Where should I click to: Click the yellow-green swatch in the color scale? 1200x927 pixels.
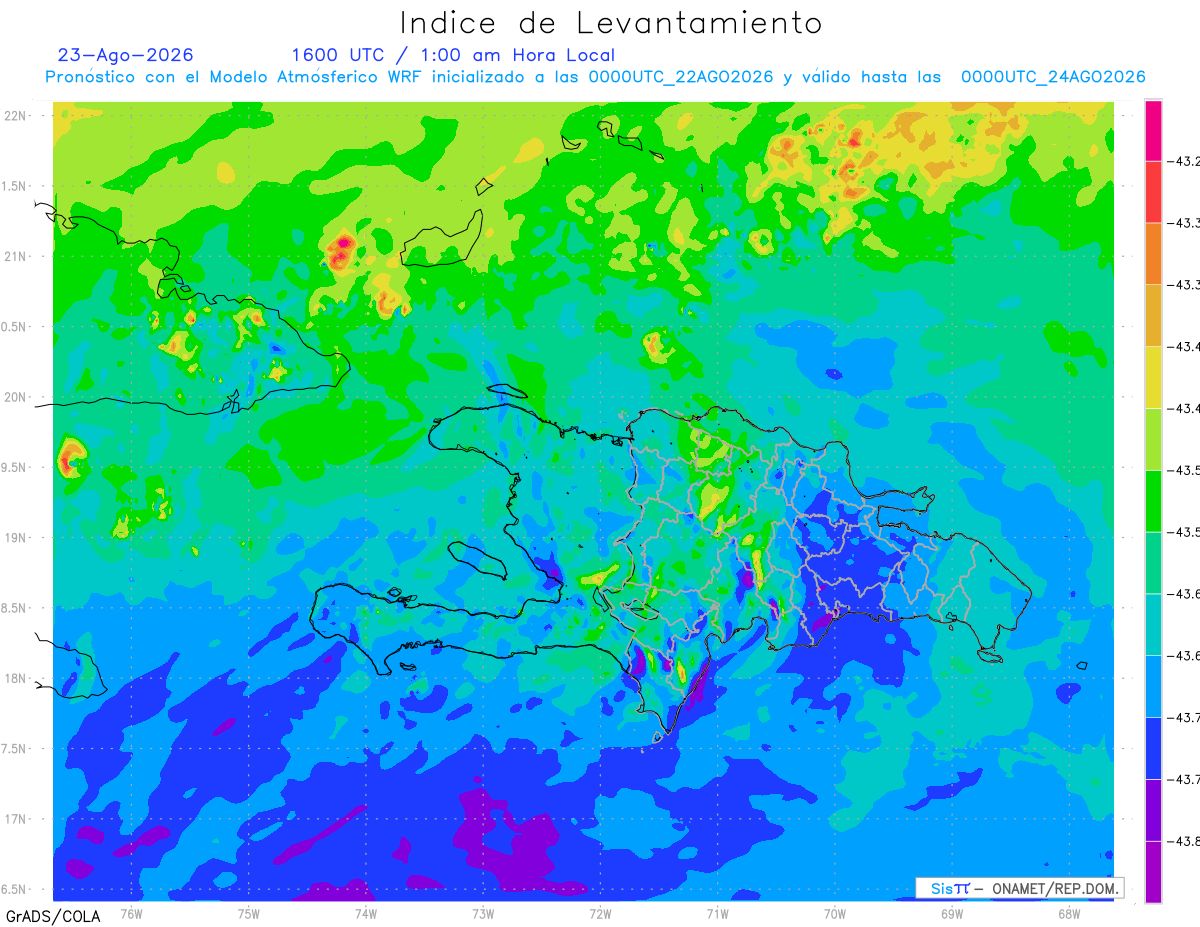click(x=1153, y=439)
